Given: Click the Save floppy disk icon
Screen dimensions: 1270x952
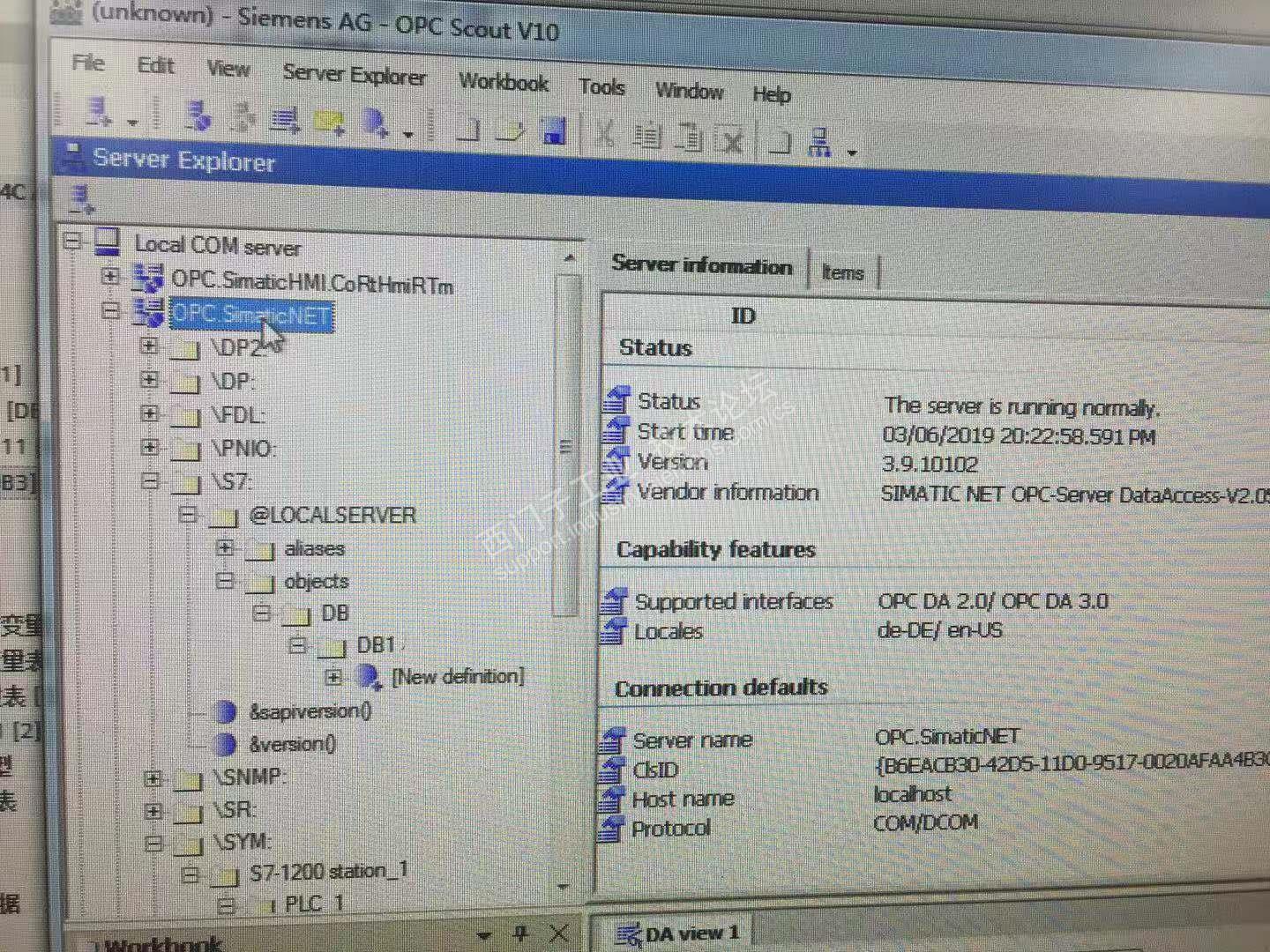Looking at the screenshot, I should coord(554,132).
